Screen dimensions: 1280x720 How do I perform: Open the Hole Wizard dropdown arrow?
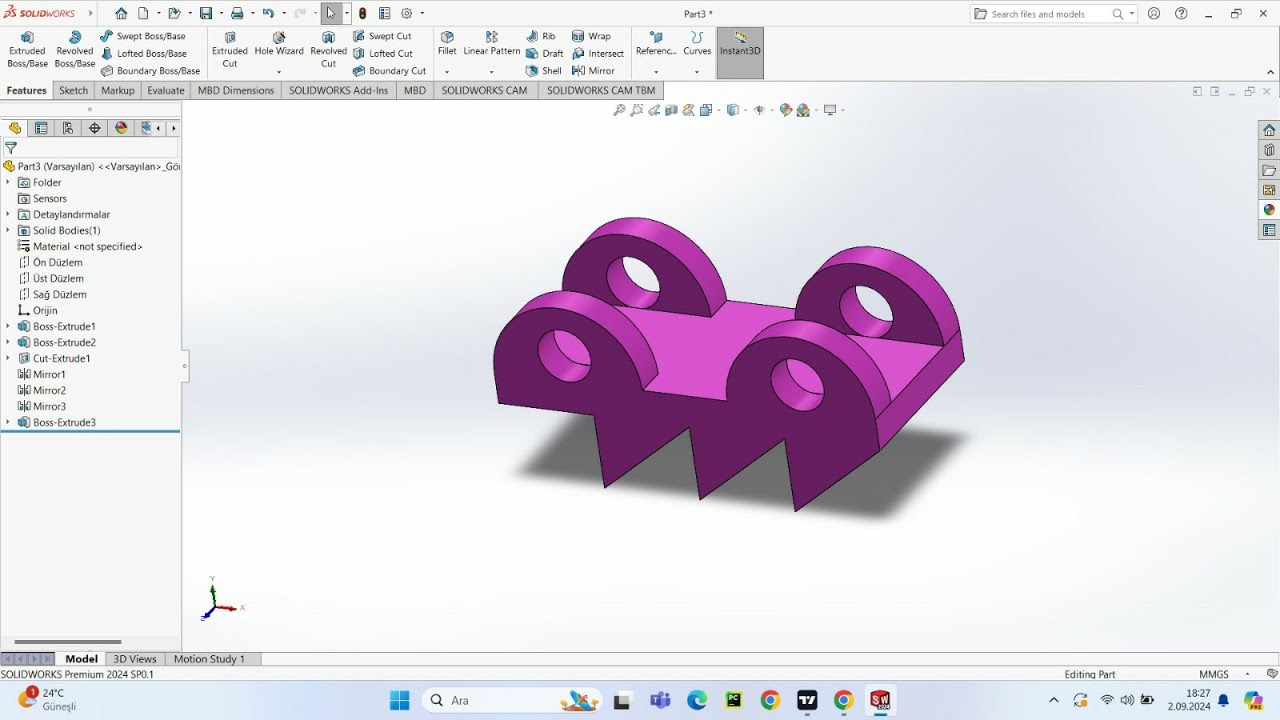[279, 72]
